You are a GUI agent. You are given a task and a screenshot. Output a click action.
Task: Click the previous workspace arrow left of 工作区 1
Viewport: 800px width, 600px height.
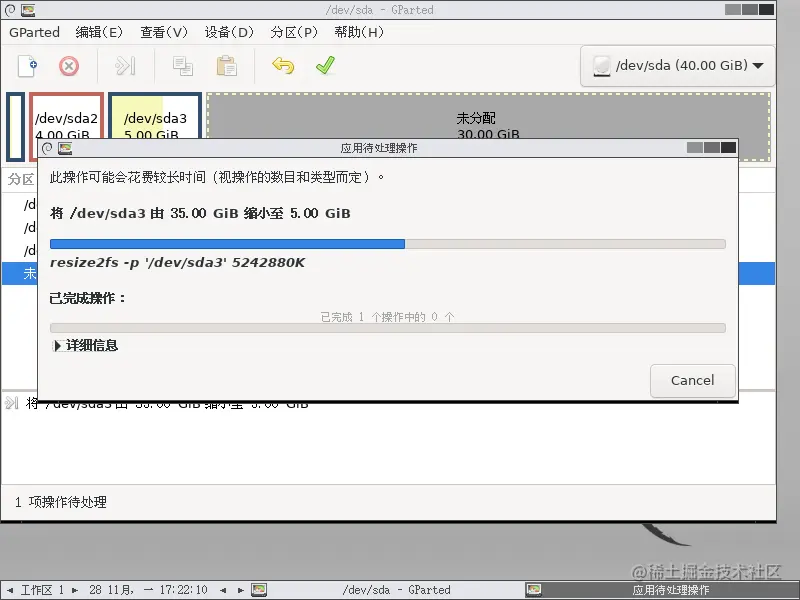pos(10,590)
